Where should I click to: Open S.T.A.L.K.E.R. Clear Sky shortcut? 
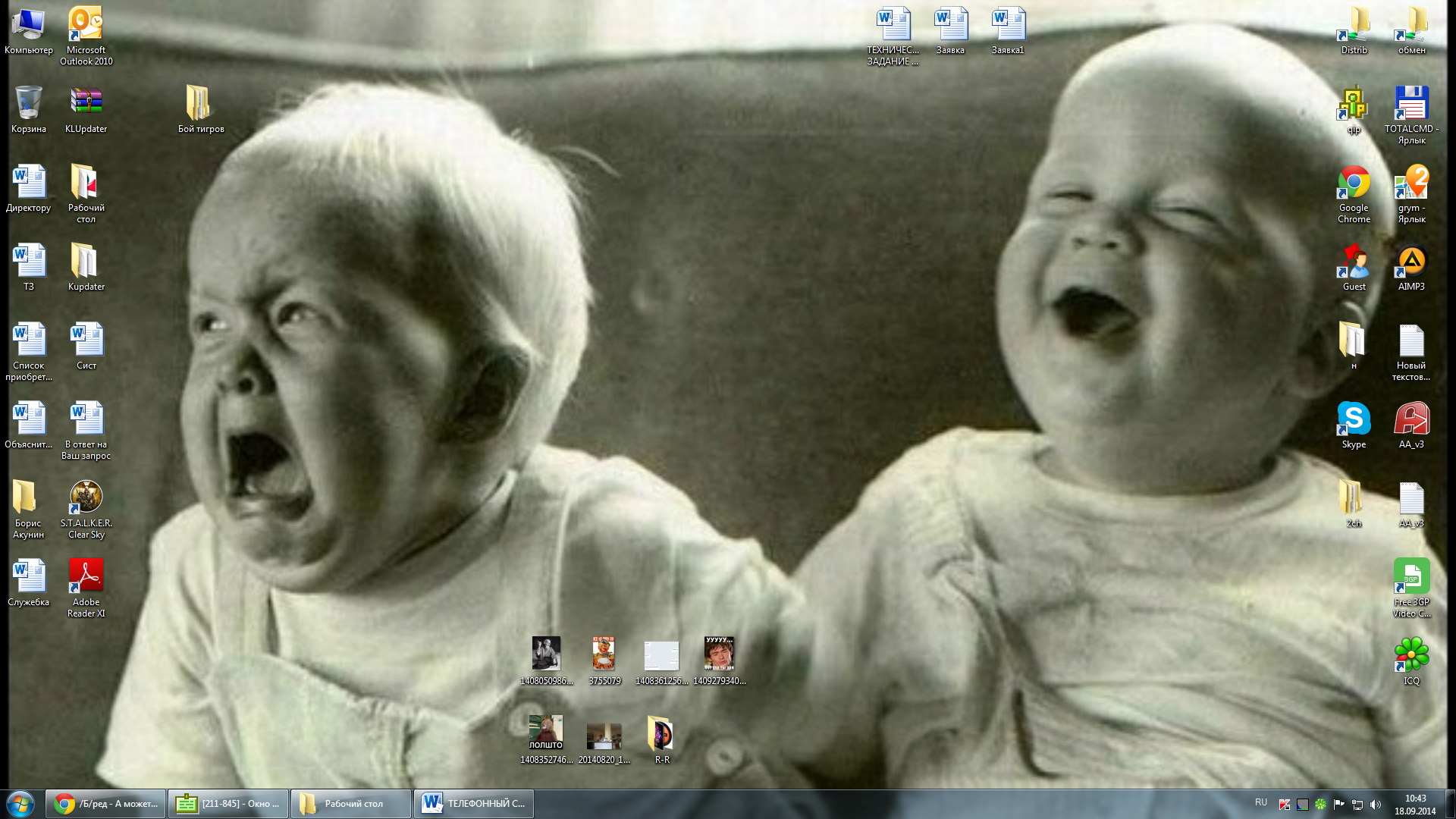(86, 497)
